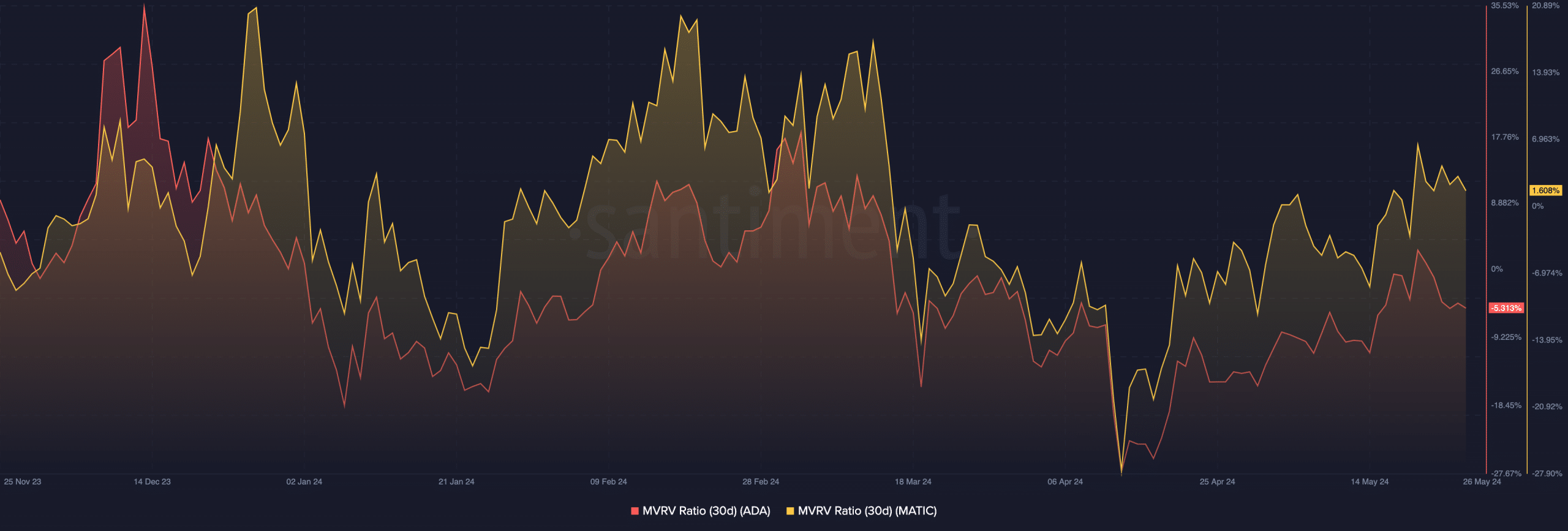Click the -27.90% MATIC axis label
This screenshot has width=1568, height=531.
[x=1547, y=473]
